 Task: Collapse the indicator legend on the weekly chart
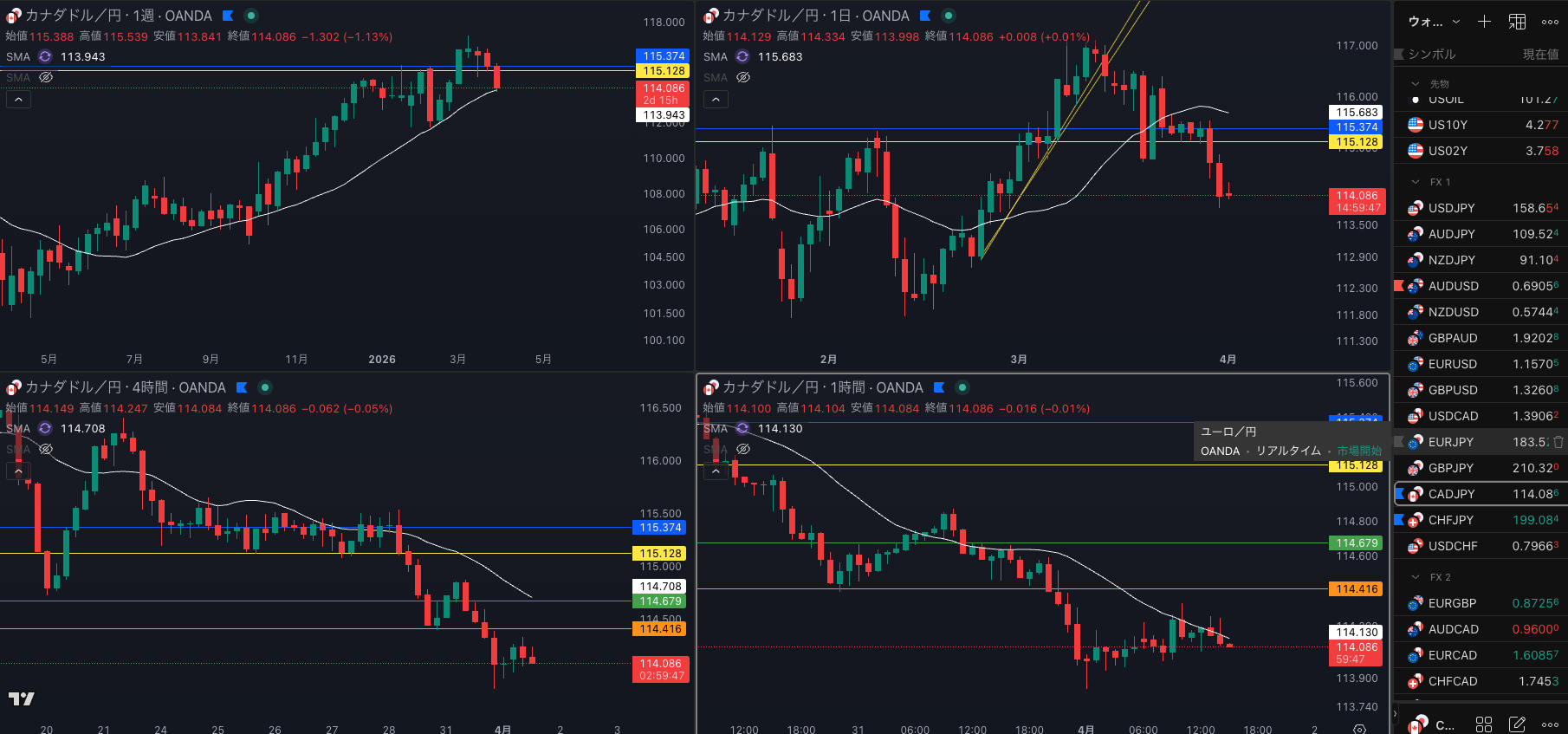coord(18,100)
